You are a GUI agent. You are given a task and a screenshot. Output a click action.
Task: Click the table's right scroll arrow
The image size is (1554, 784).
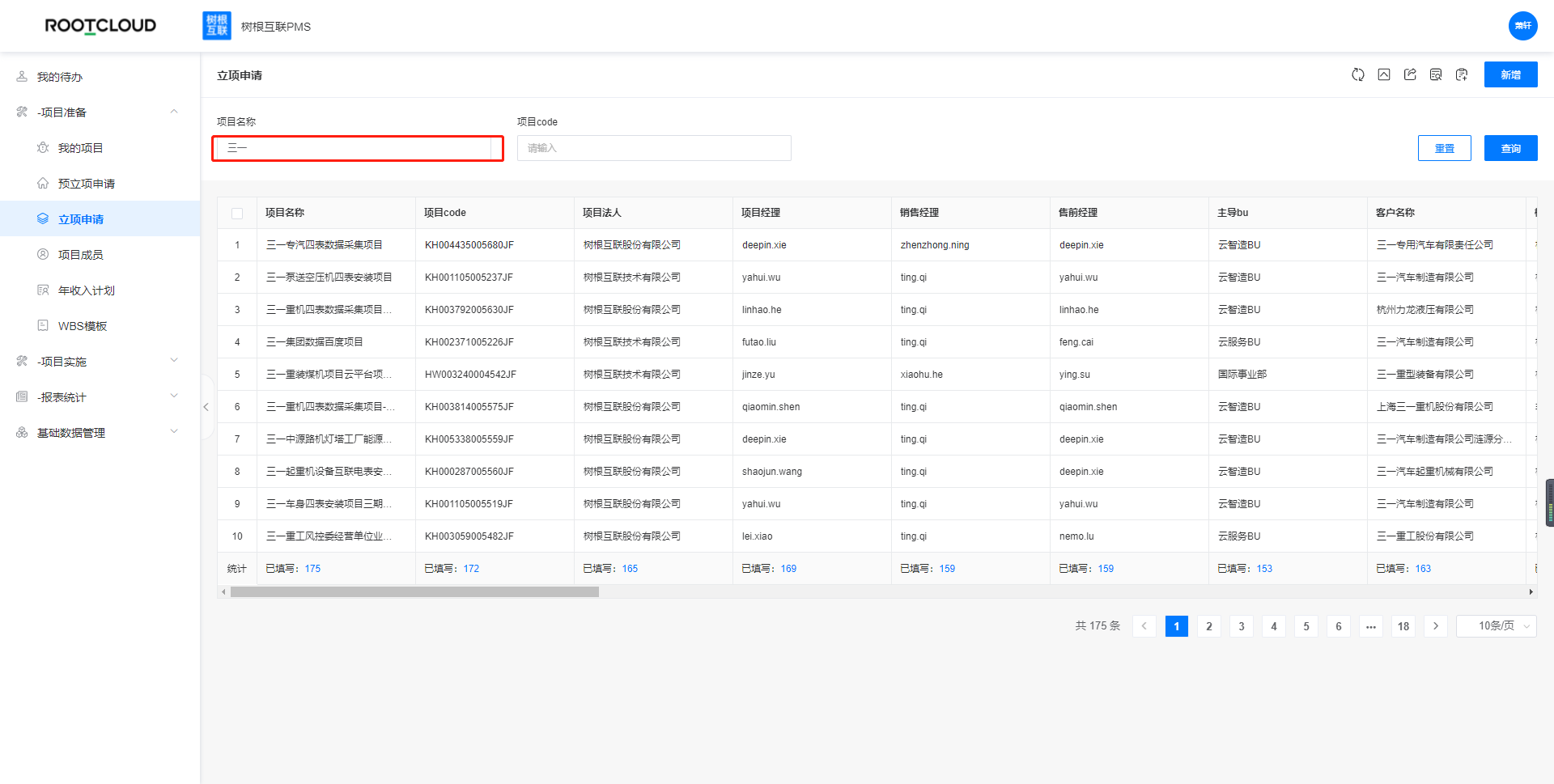tap(1531, 592)
